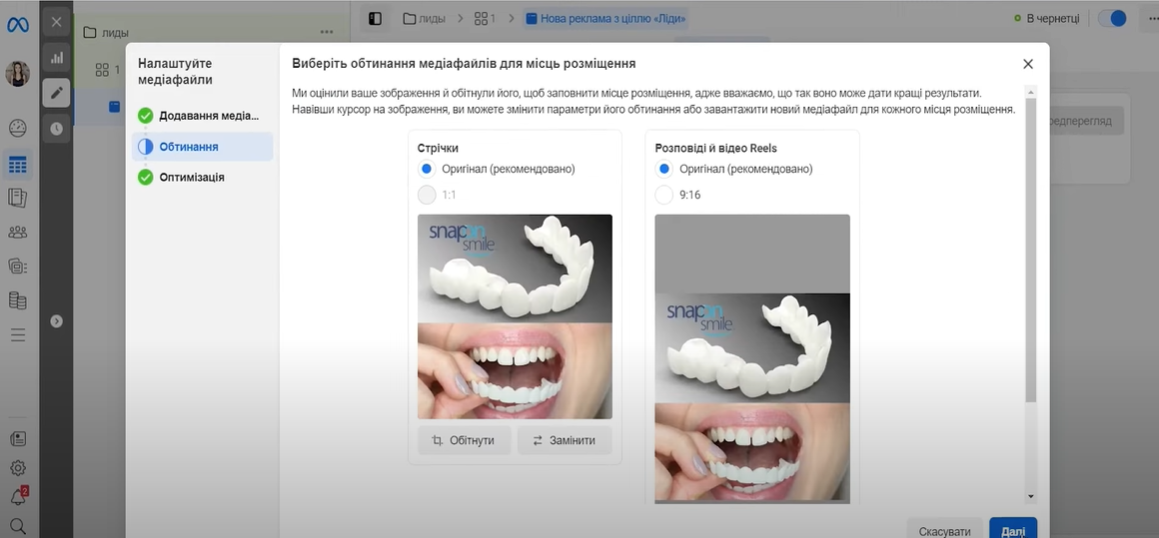Toggle the ad publish switch
Image resolution: width=1159 pixels, height=538 pixels.
click(1112, 18)
